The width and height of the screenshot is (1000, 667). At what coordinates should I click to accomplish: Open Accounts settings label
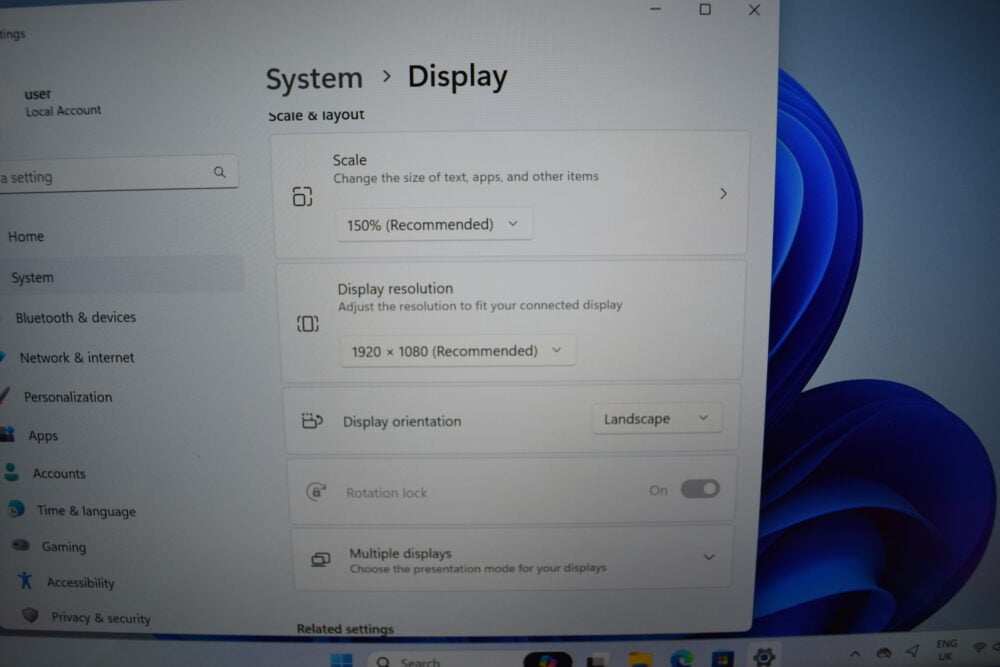[59, 474]
